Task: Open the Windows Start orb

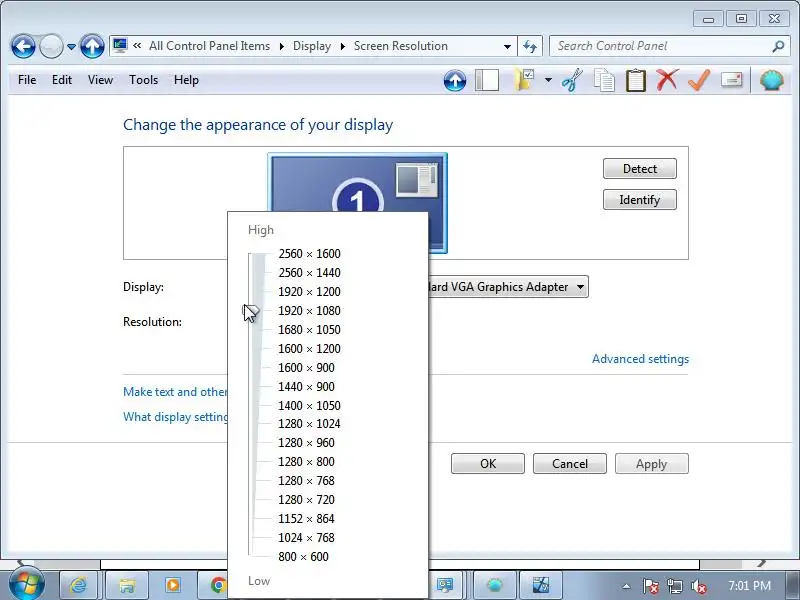Action: (x=26, y=583)
